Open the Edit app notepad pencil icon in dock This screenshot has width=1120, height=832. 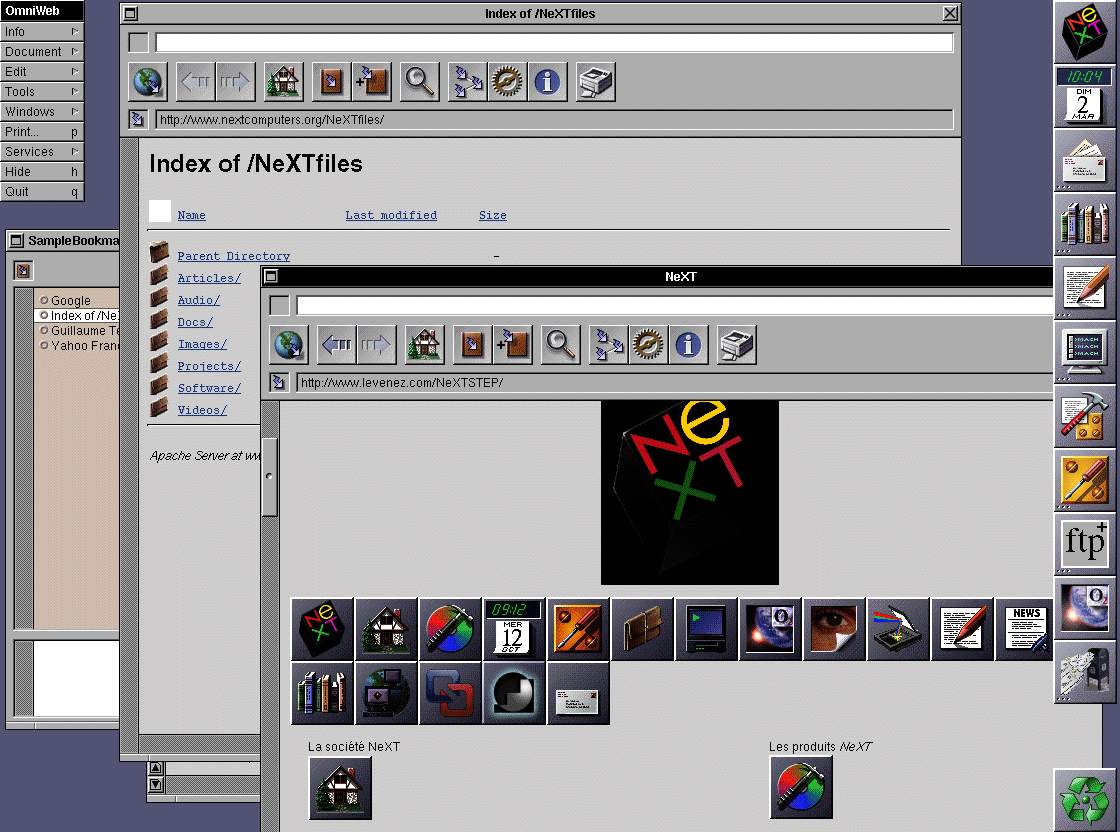(1084, 288)
